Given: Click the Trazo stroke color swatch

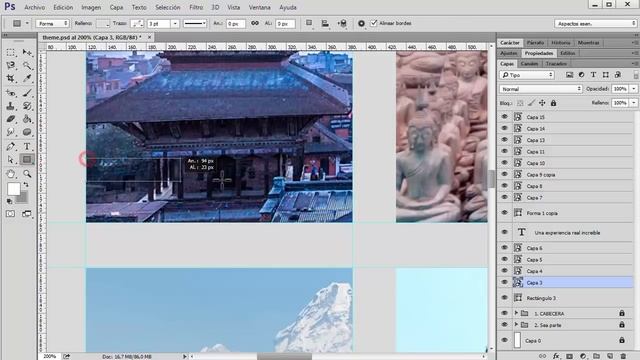Looking at the screenshot, I should coord(137,24).
